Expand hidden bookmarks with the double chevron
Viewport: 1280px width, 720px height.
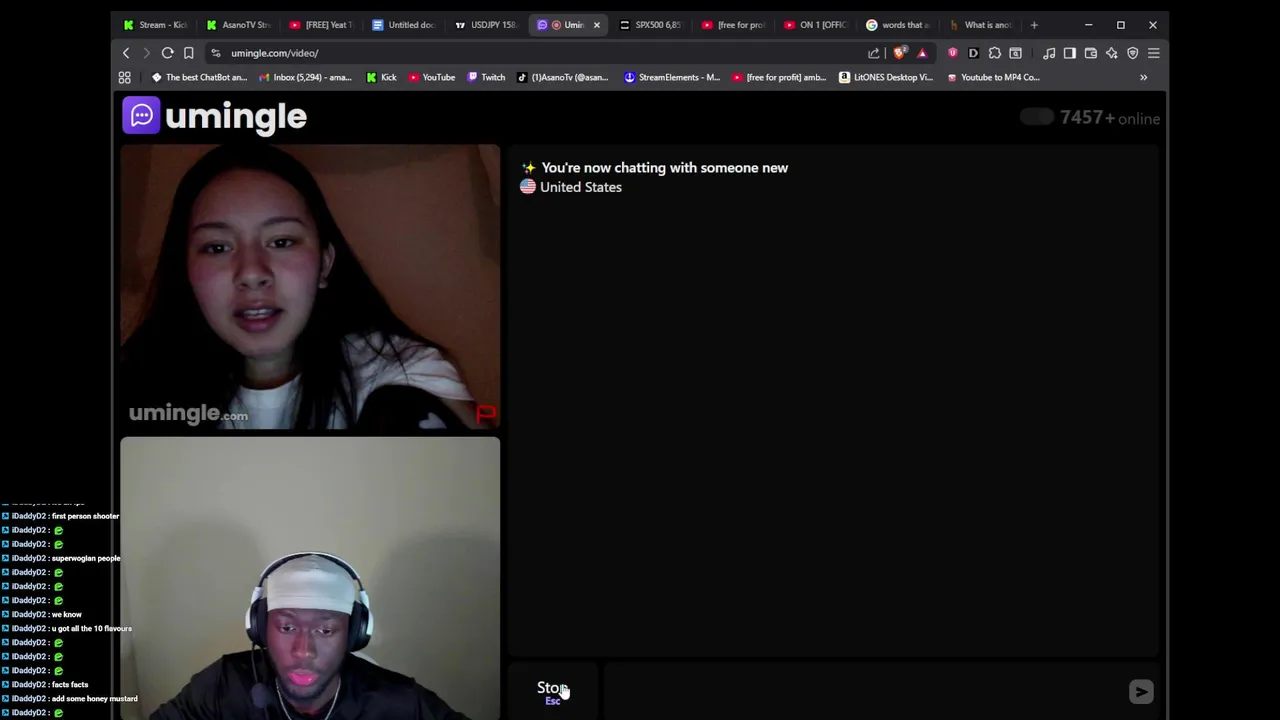[x=1143, y=77]
